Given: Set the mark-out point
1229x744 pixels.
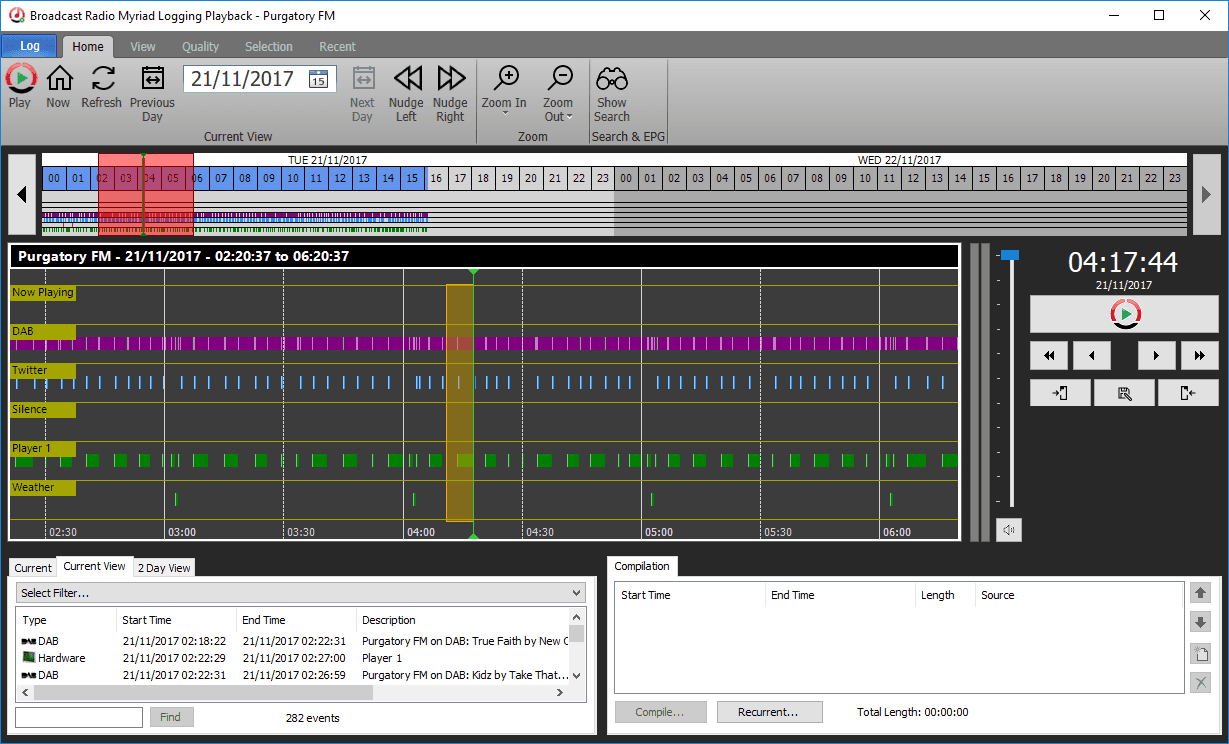Looking at the screenshot, I should (x=1188, y=393).
